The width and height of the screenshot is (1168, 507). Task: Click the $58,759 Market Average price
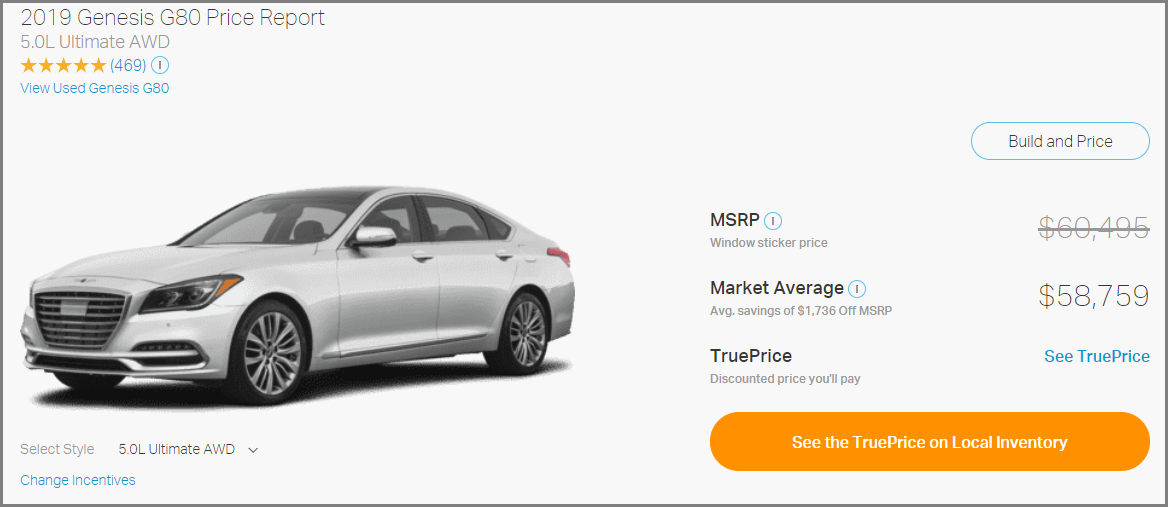point(1094,296)
